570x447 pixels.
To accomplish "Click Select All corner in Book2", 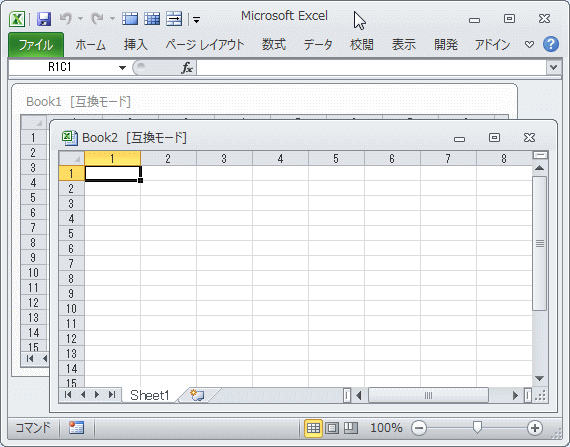I will point(72,159).
